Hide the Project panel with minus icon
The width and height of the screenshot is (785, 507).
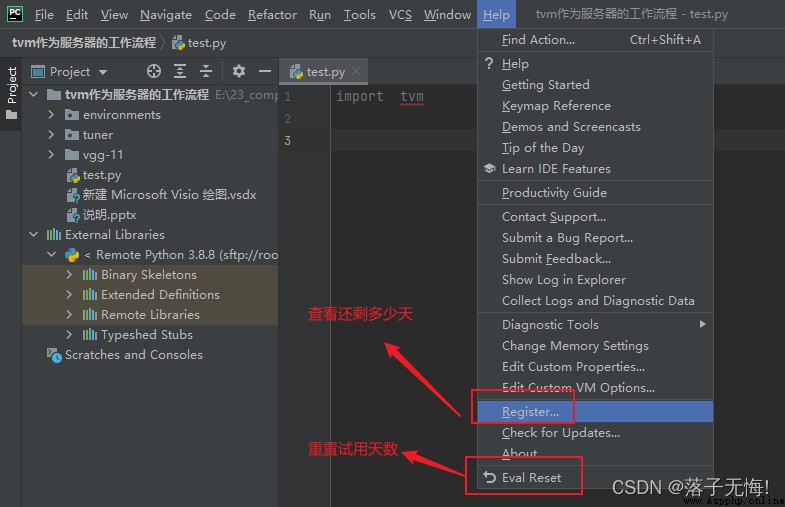(x=265, y=72)
